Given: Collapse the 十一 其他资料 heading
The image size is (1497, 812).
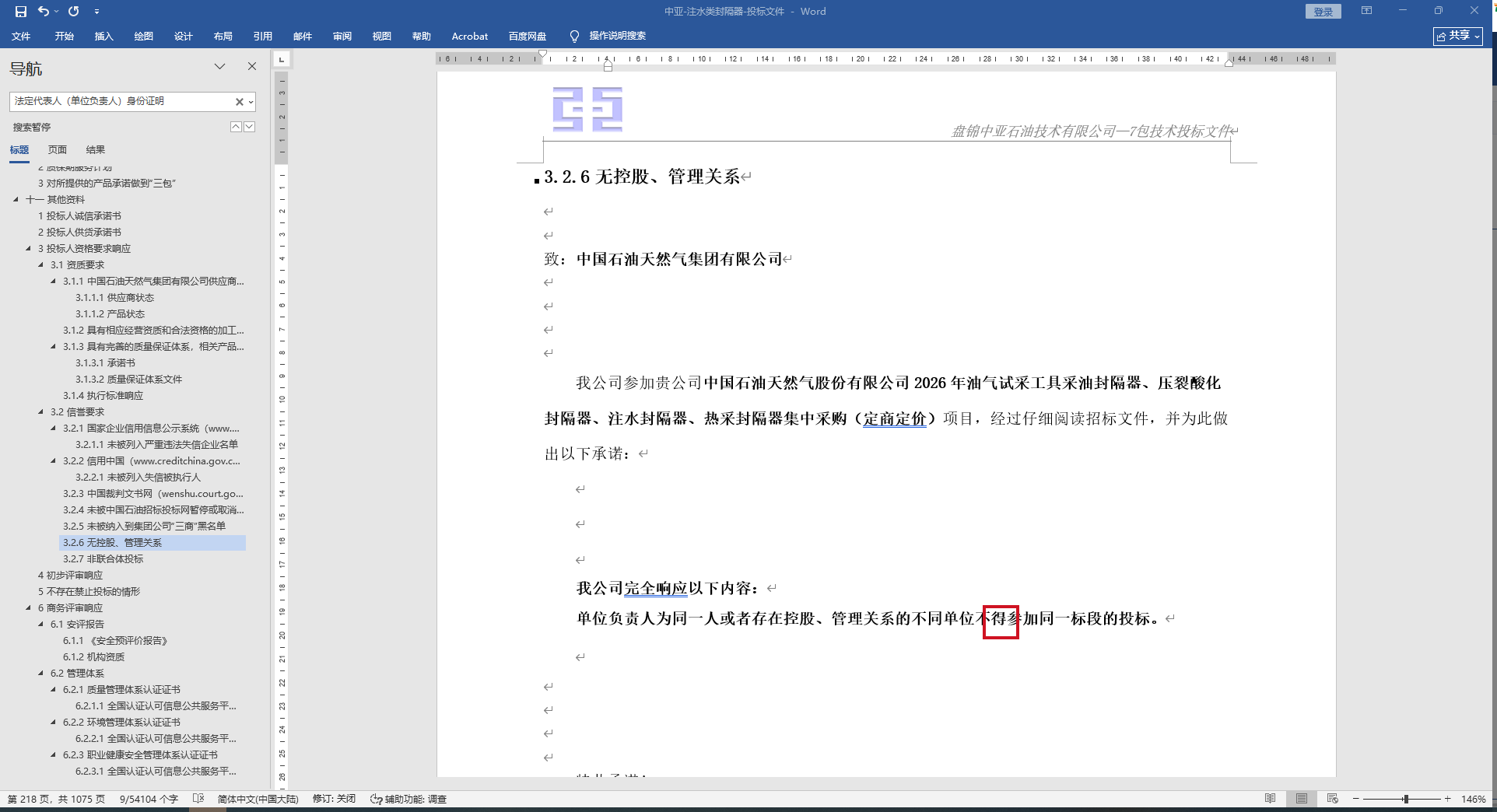Looking at the screenshot, I should click(x=16, y=200).
